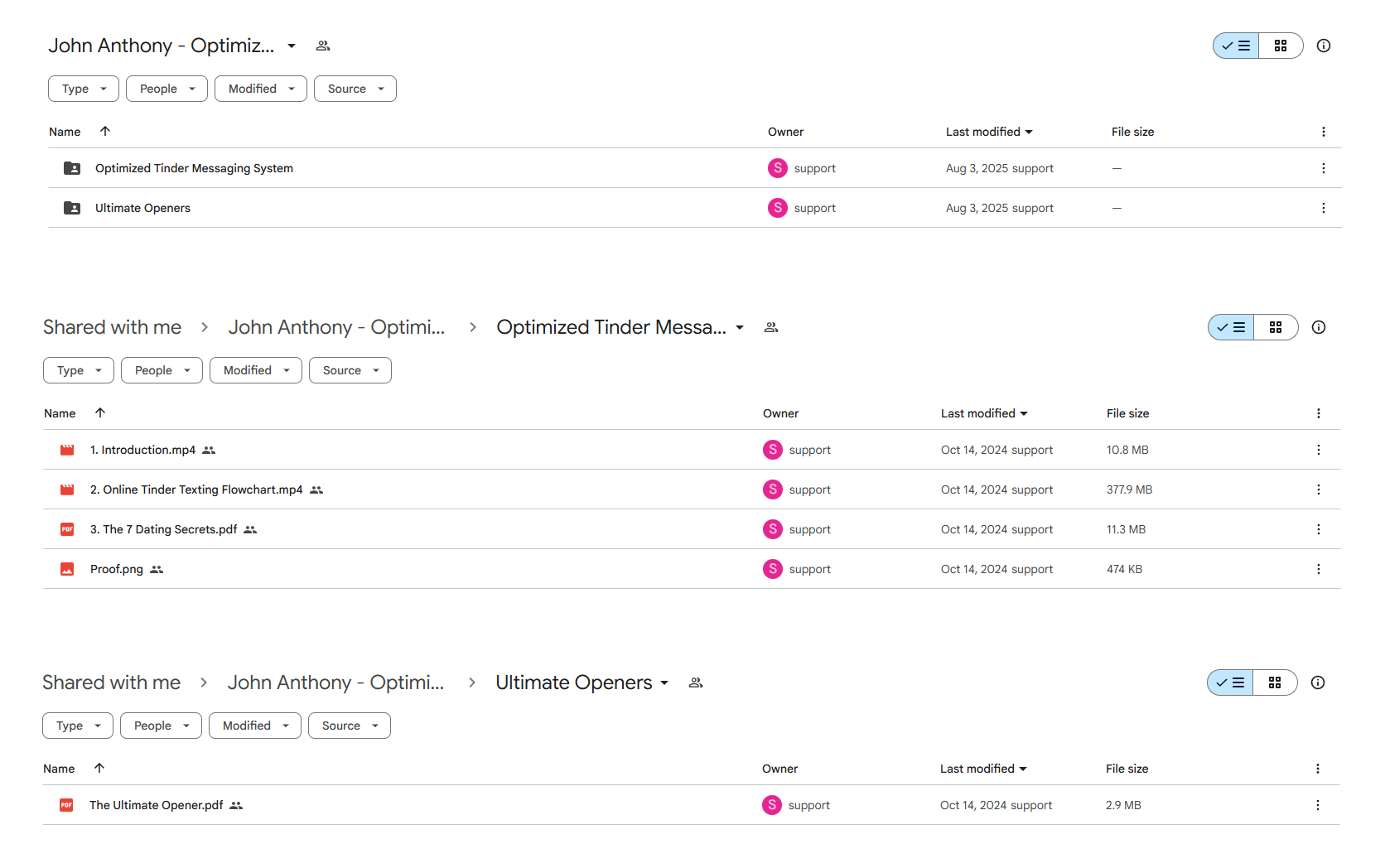Viewport: 1385px width, 868px height.
Task: Open column options in Ultimate Openers panel header
Action: pos(1318,769)
